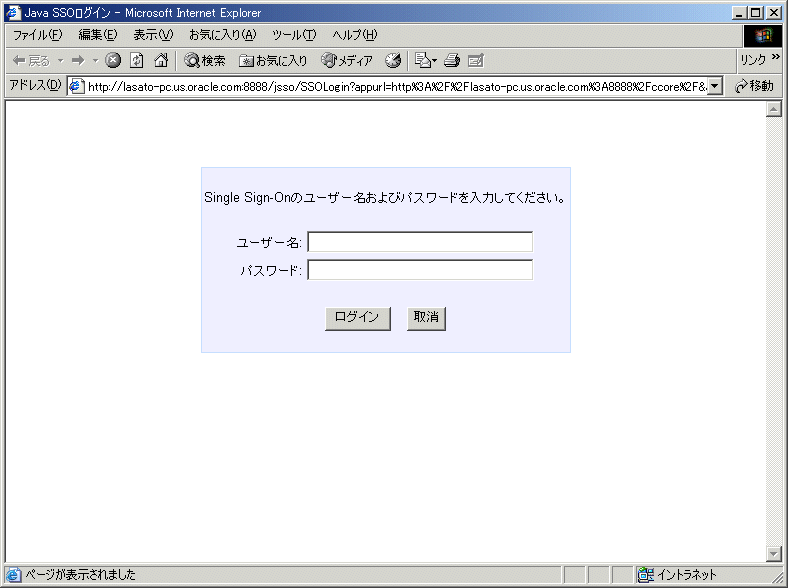The width and height of the screenshot is (788, 588).
Task: Click the 'アドレス(D)' address label
Action: point(35,85)
